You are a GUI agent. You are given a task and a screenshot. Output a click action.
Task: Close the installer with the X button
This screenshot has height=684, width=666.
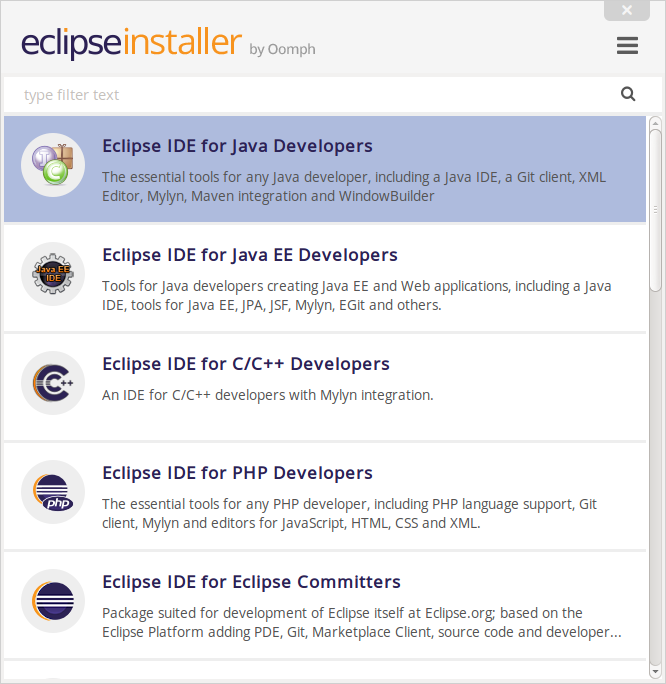tap(627, 10)
